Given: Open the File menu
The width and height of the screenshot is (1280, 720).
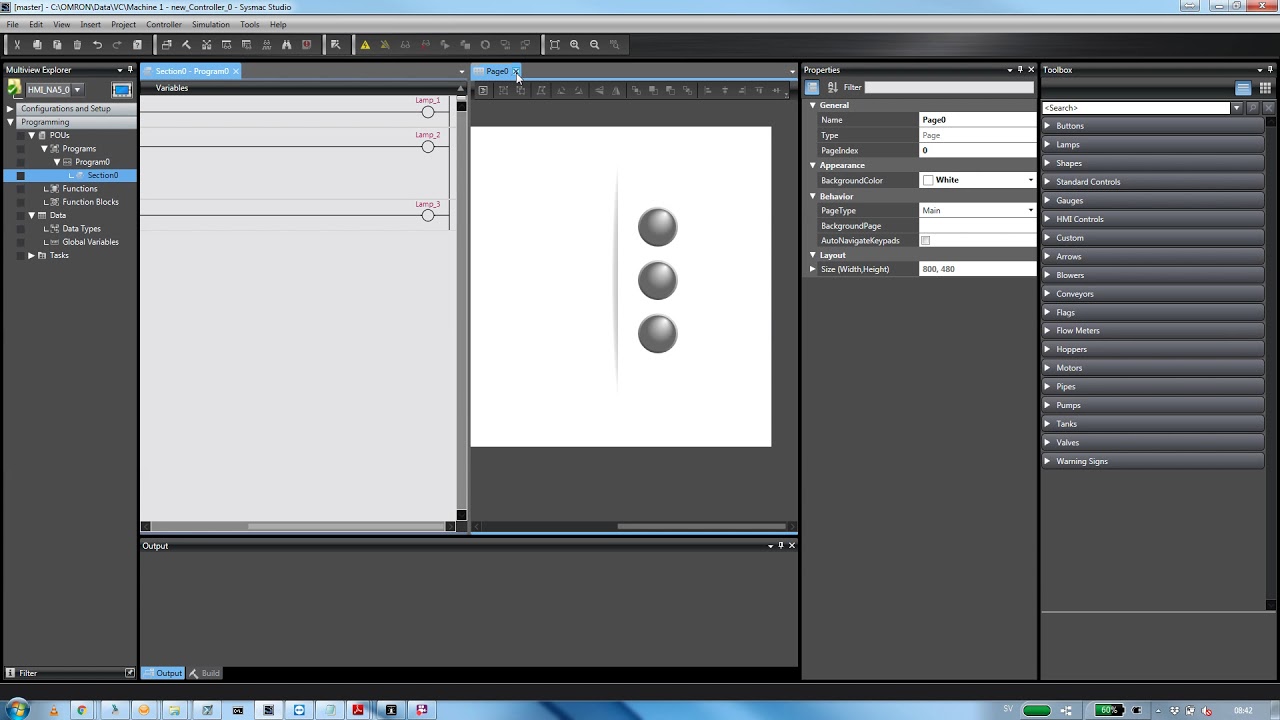Looking at the screenshot, I should (x=13, y=24).
